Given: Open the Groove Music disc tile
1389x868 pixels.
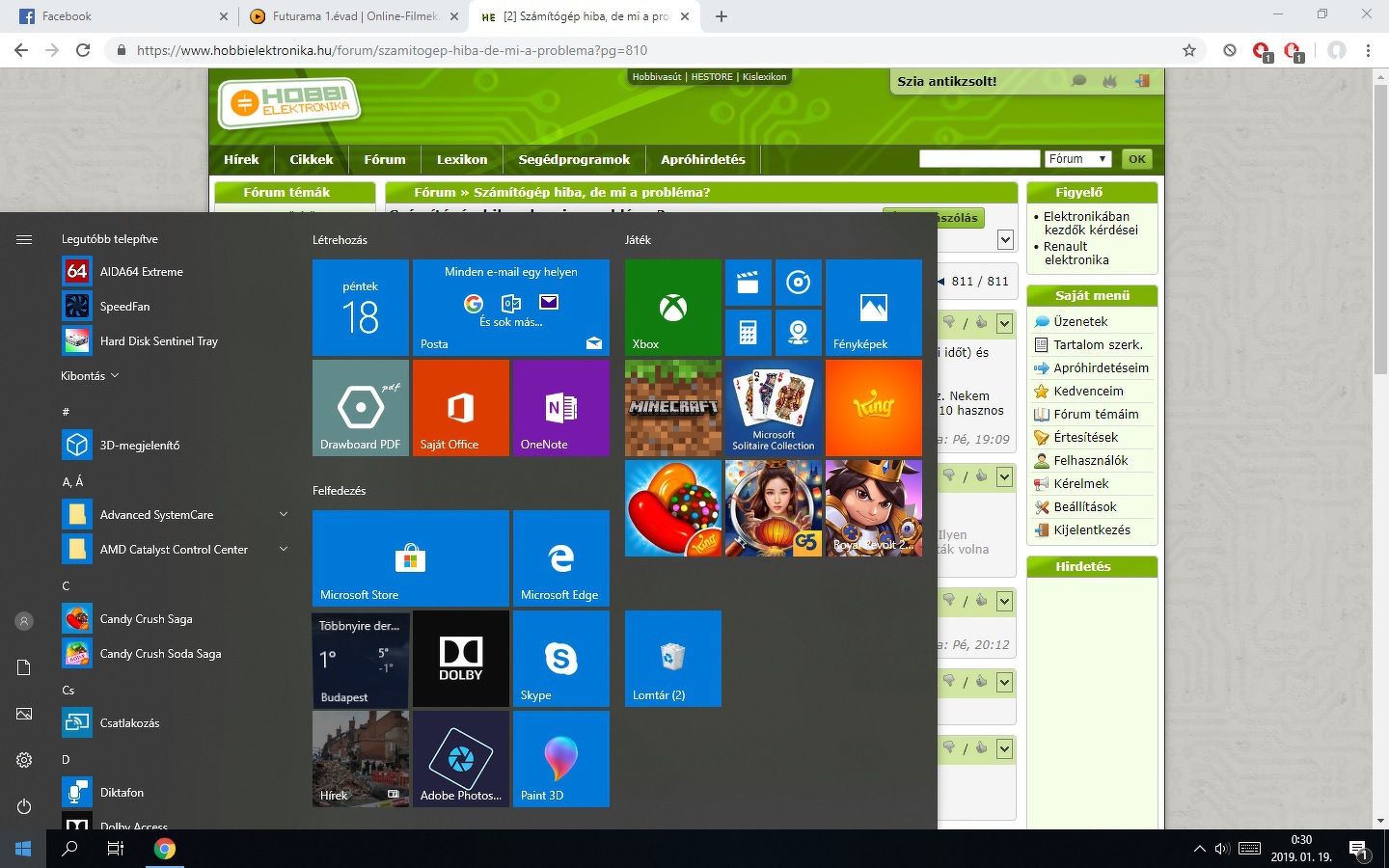Looking at the screenshot, I should pyautogui.click(x=799, y=283).
